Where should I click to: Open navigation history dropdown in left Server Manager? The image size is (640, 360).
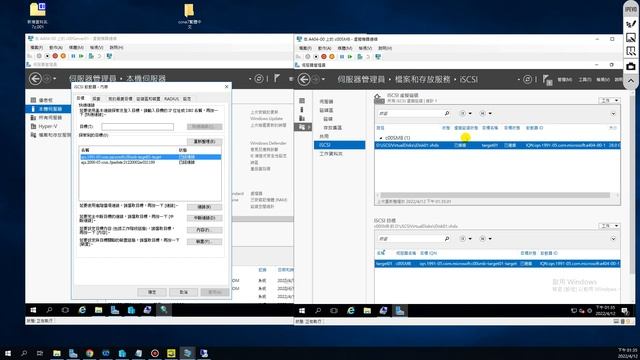point(55,78)
